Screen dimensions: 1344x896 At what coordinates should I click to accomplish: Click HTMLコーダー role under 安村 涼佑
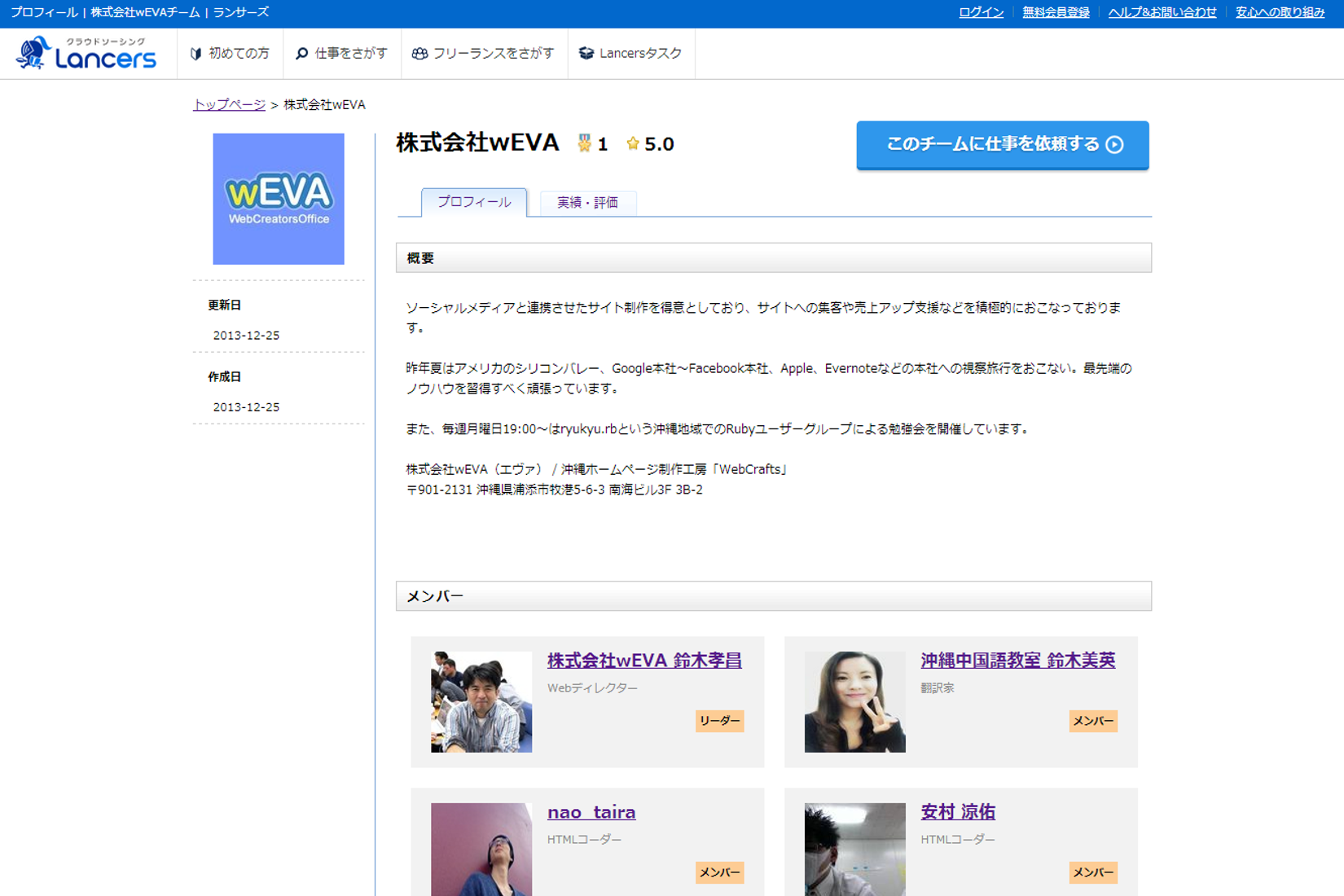[x=958, y=840]
